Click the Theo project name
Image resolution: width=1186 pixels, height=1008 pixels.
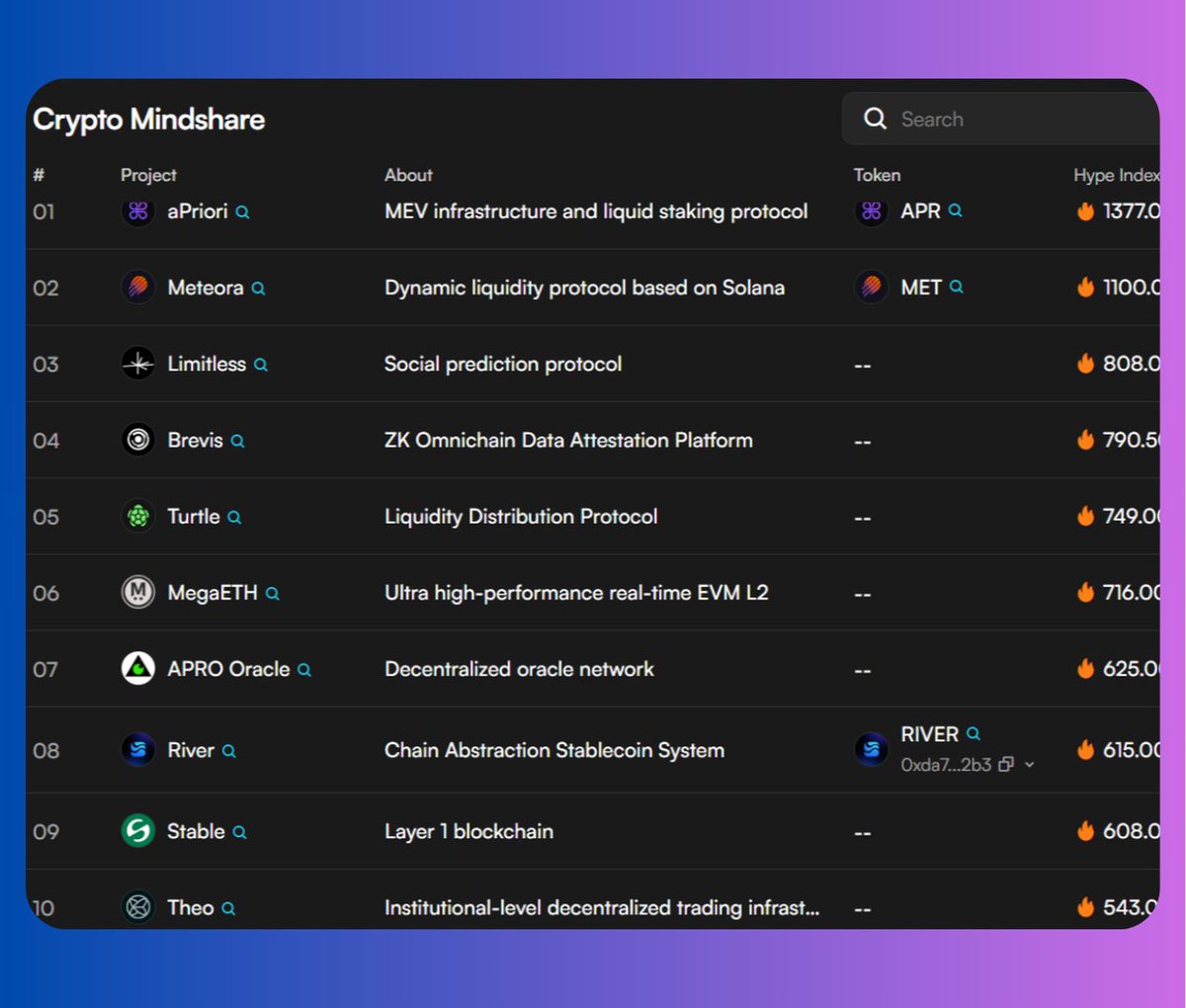tap(191, 907)
